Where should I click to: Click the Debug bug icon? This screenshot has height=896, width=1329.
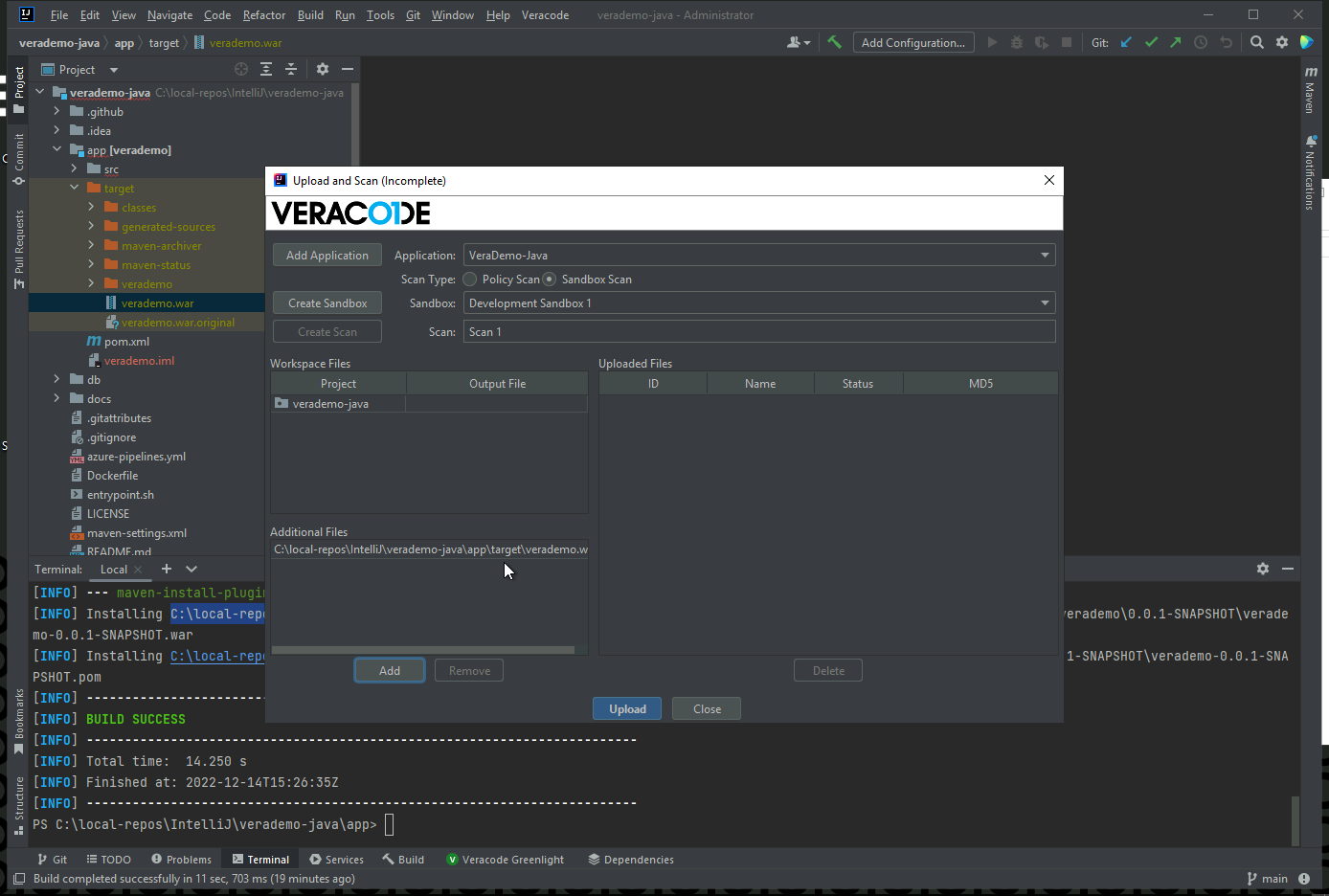click(1017, 42)
